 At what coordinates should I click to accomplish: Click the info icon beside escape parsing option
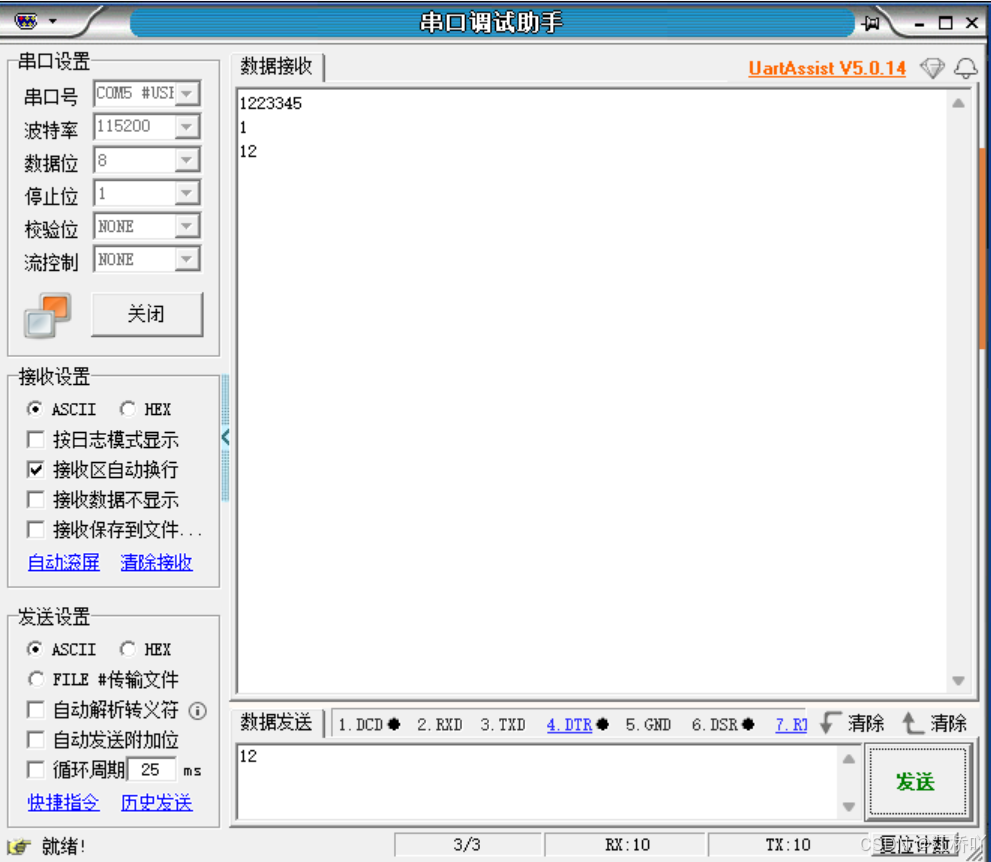[197, 711]
